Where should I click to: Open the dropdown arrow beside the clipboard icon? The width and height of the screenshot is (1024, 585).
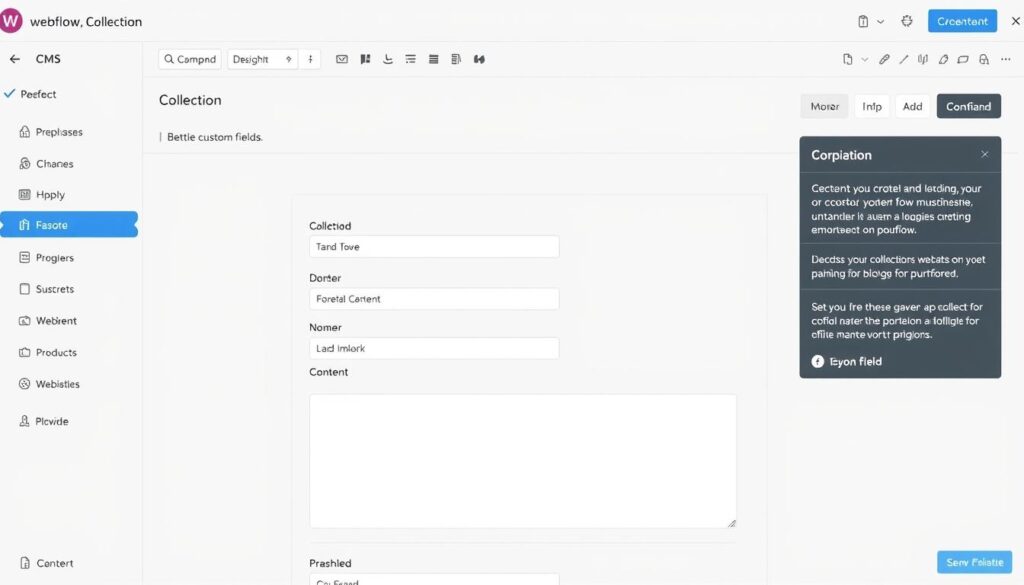[x=880, y=22]
